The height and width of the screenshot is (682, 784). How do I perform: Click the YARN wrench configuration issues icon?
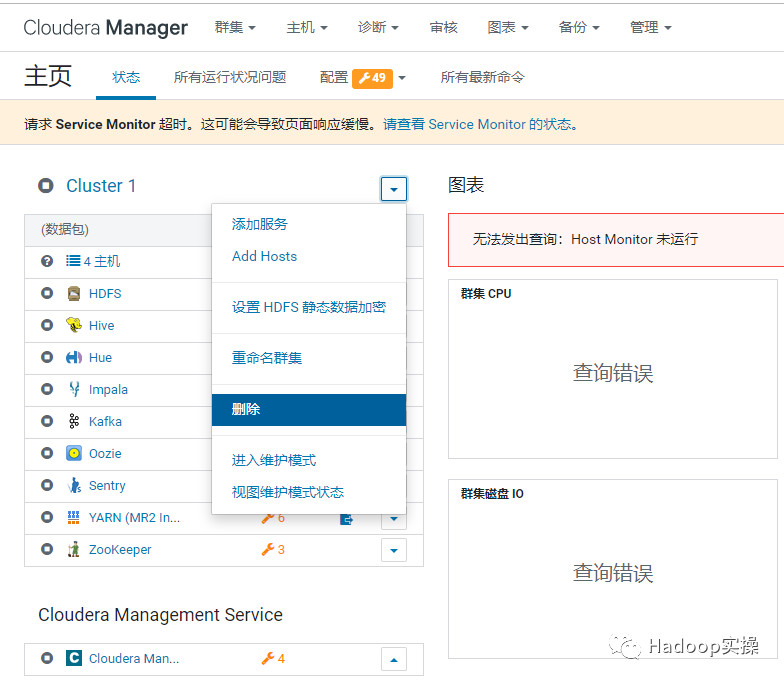coord(268,518)
